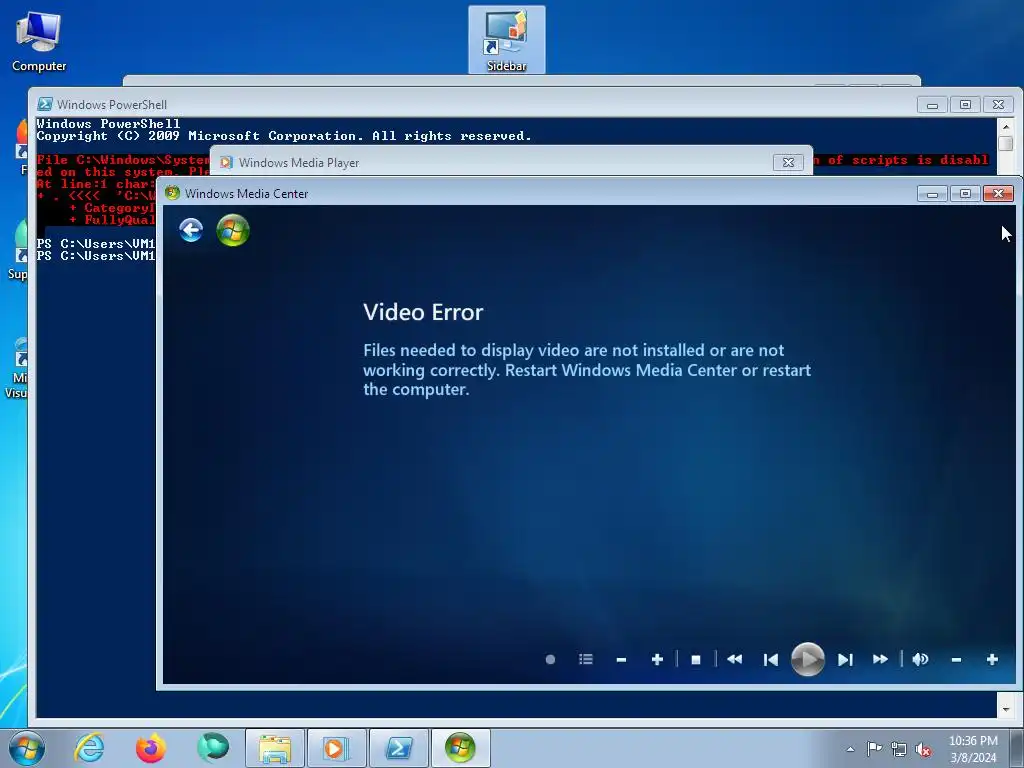Image resolution: width=1024 pixels, height=768 pixels.
Task: Maximize the Windows Media Center window
Action: tap(965, 193)
